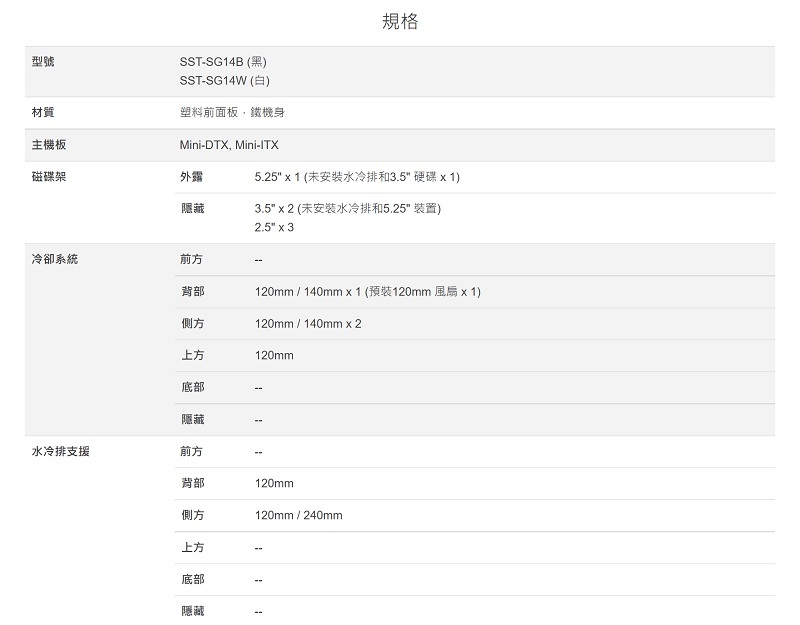Click the 型號 row label

pos(43,62)
